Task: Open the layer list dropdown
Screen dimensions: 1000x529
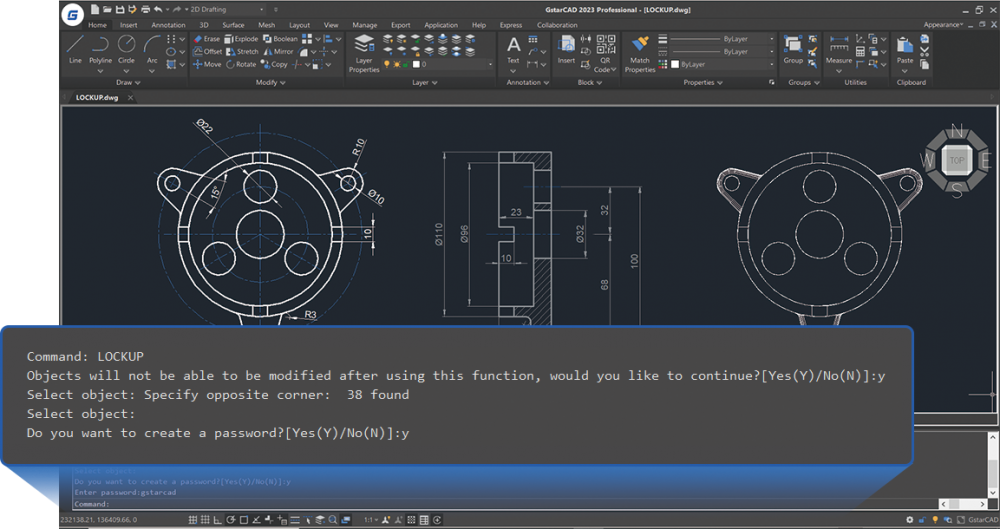Action: [490, 64]
